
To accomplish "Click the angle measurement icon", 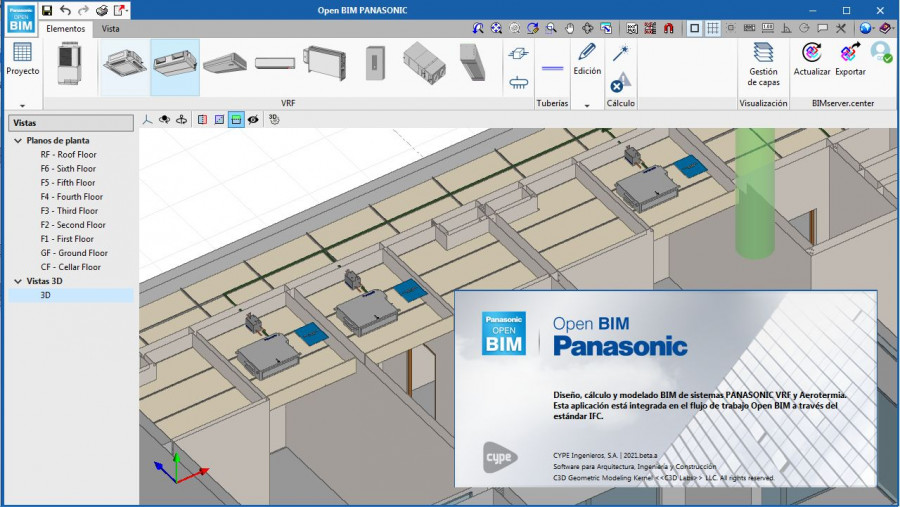I will (786, 28).
